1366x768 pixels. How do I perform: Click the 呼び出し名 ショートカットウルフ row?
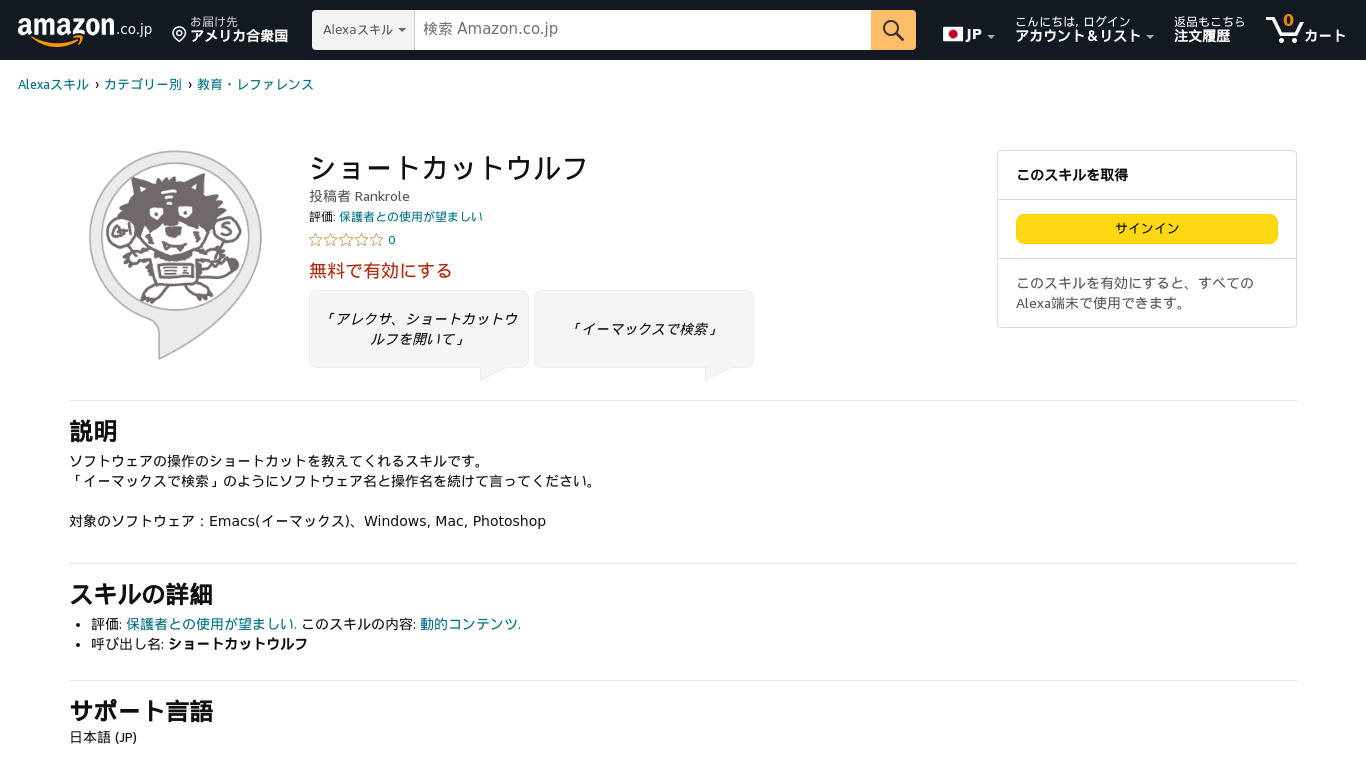199,644
